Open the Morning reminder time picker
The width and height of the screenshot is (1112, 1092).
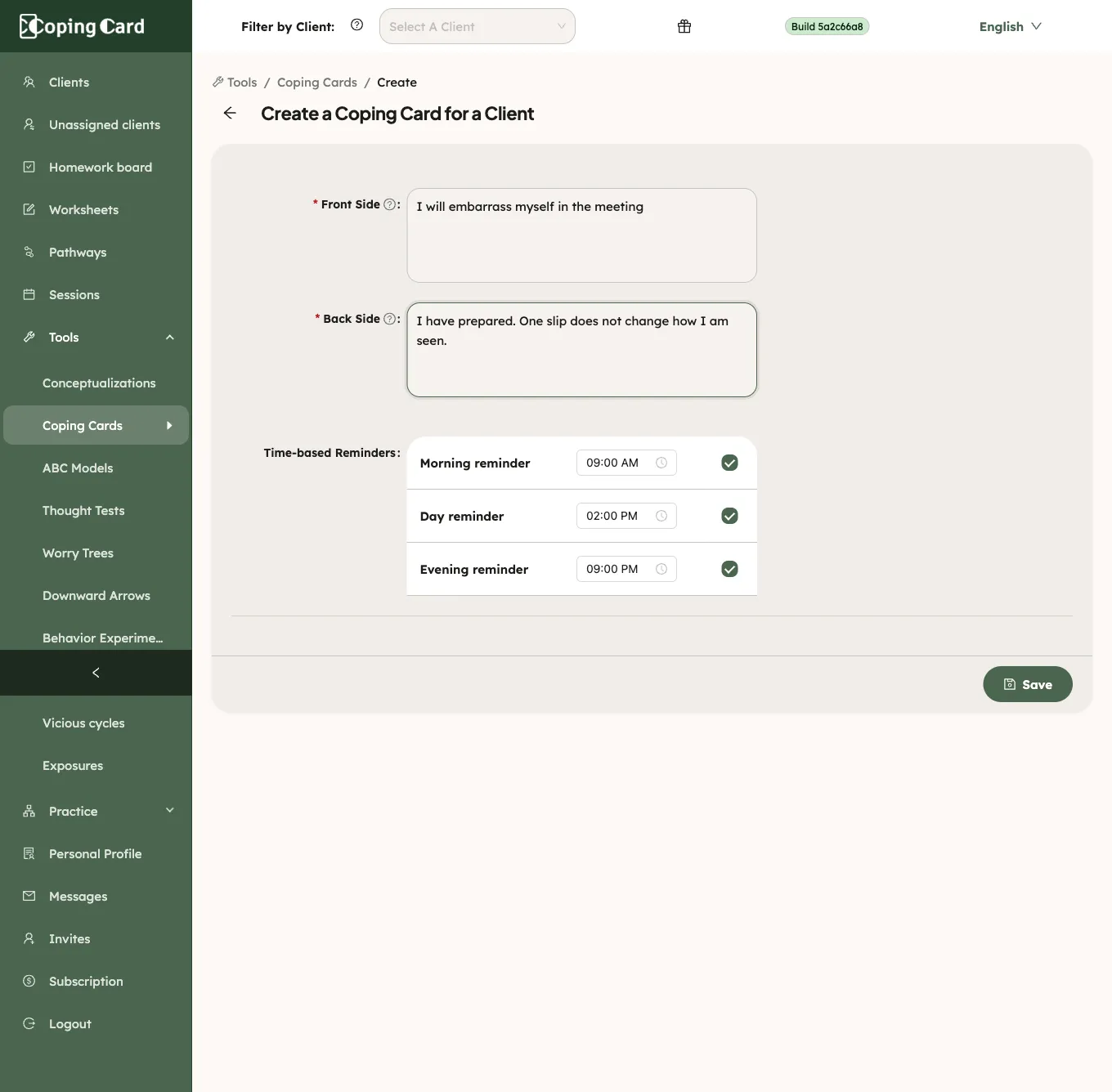626,463
